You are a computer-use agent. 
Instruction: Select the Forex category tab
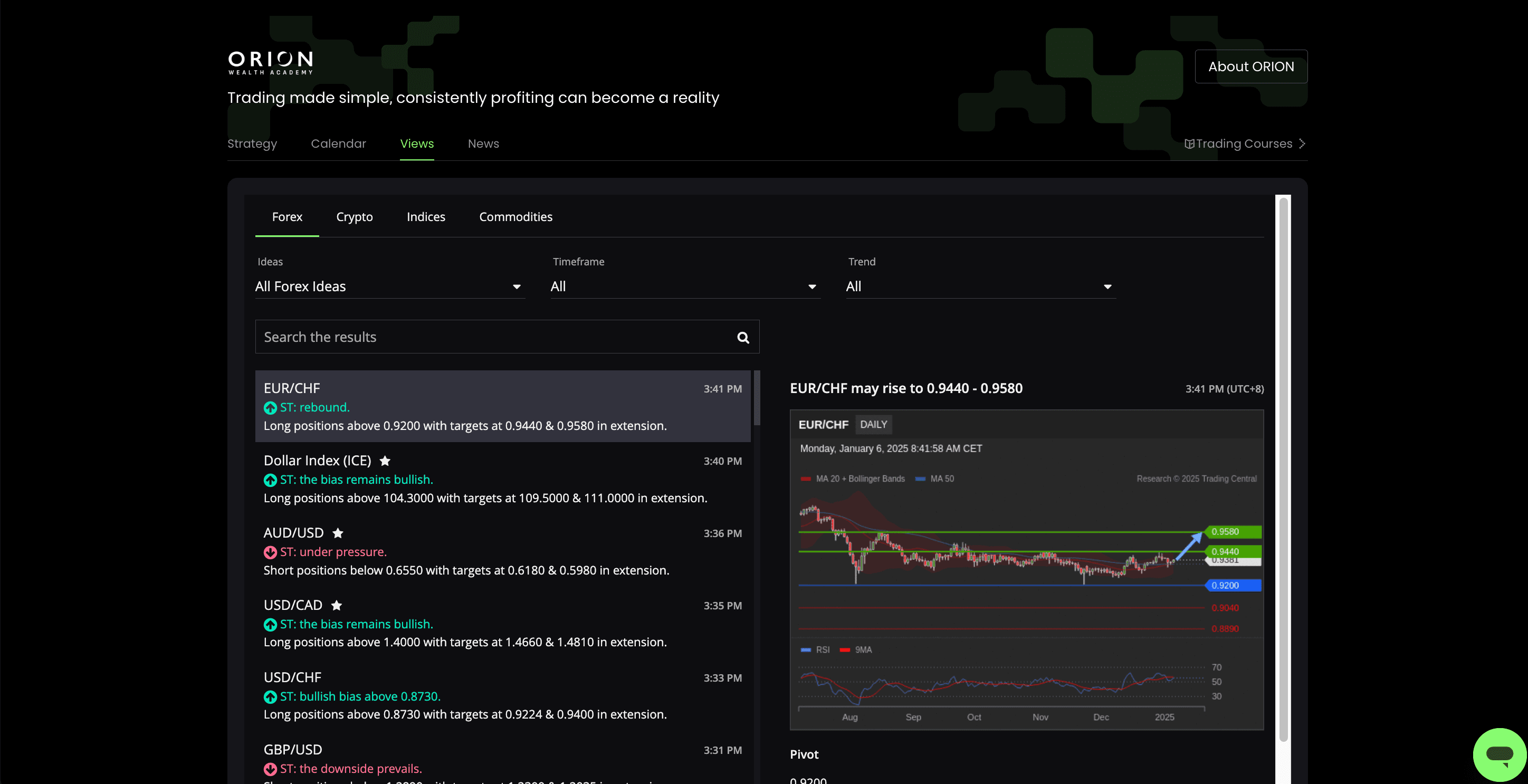pos(287,217)
